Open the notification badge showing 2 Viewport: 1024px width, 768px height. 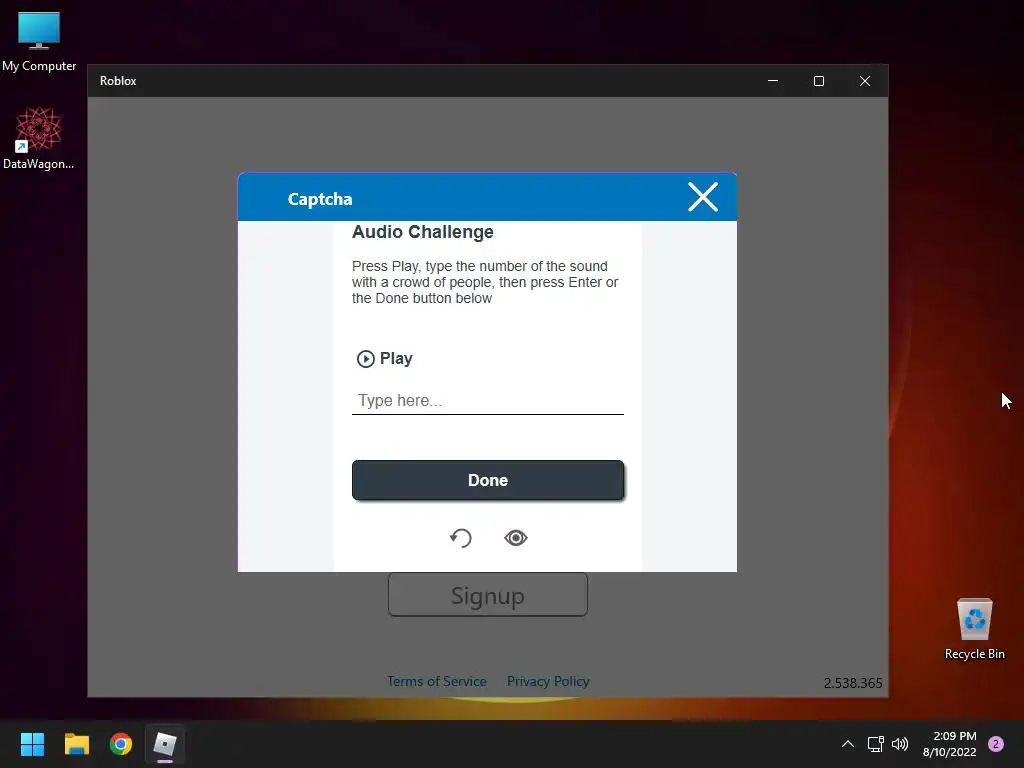point(996,744)
